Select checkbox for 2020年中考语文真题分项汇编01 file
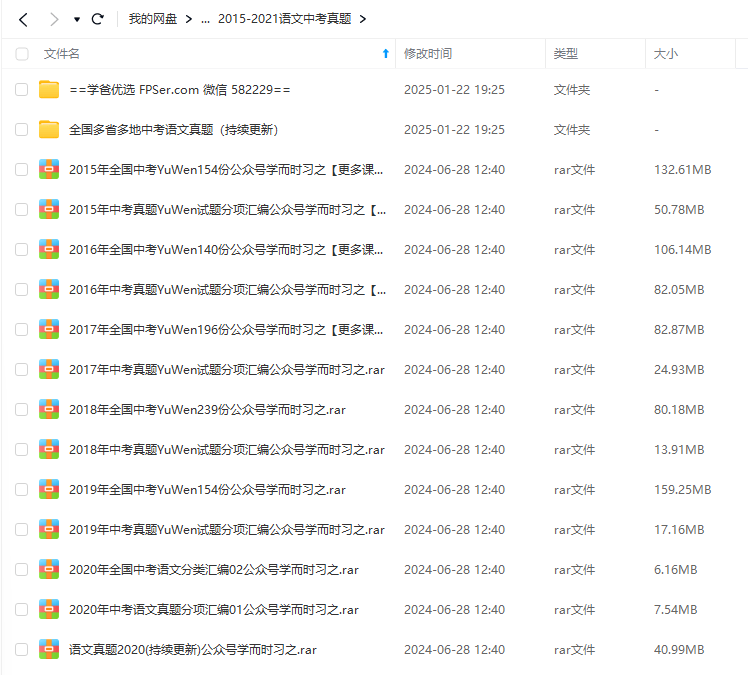Screen dimensions: 748x675 (x=21, y=610)
